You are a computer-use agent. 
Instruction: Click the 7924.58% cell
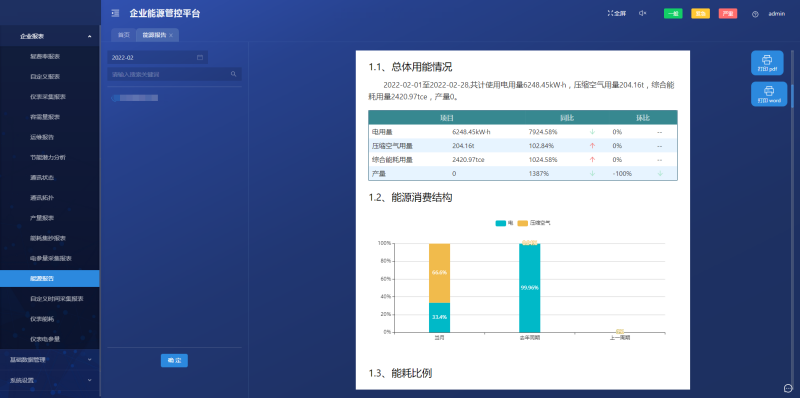pos(543,132)
